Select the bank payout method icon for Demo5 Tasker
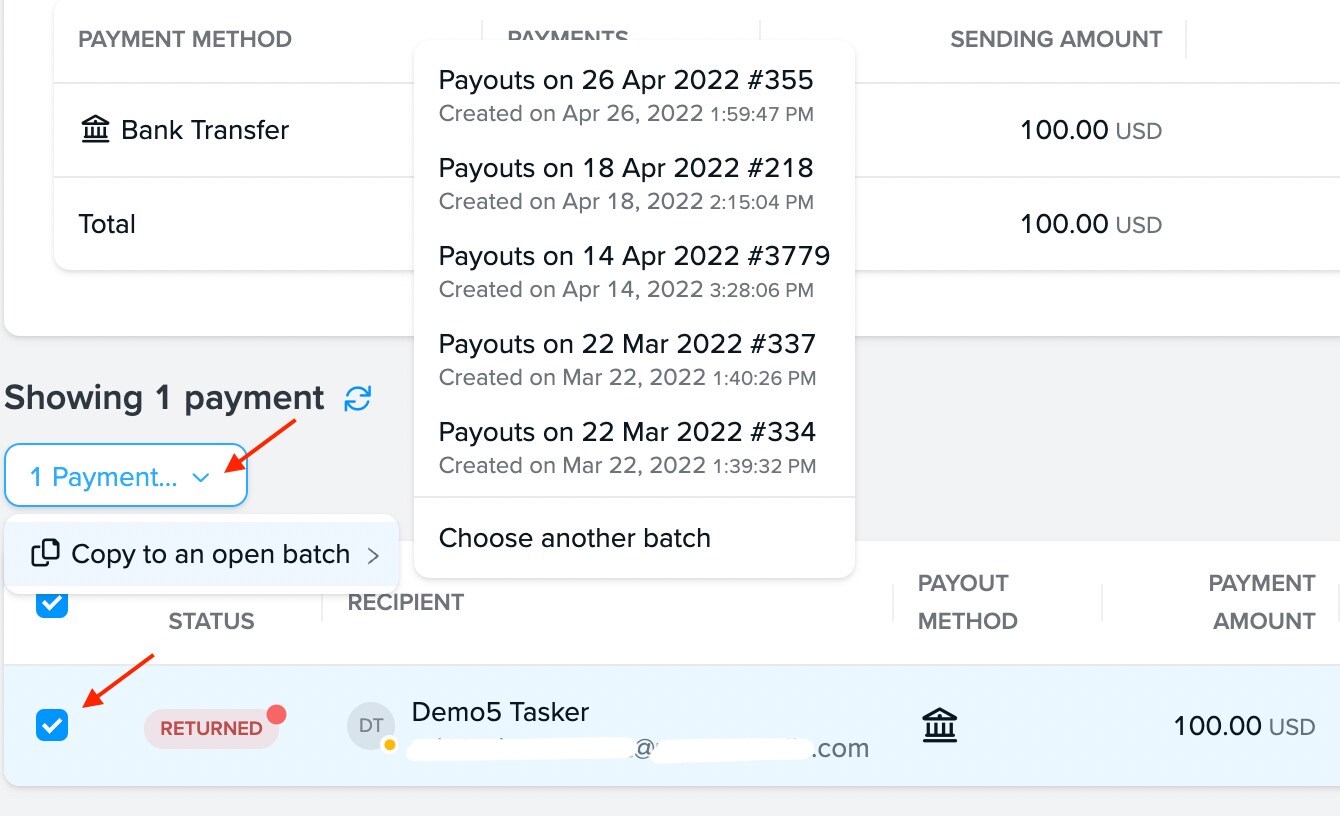 click(x=938, y=727)
